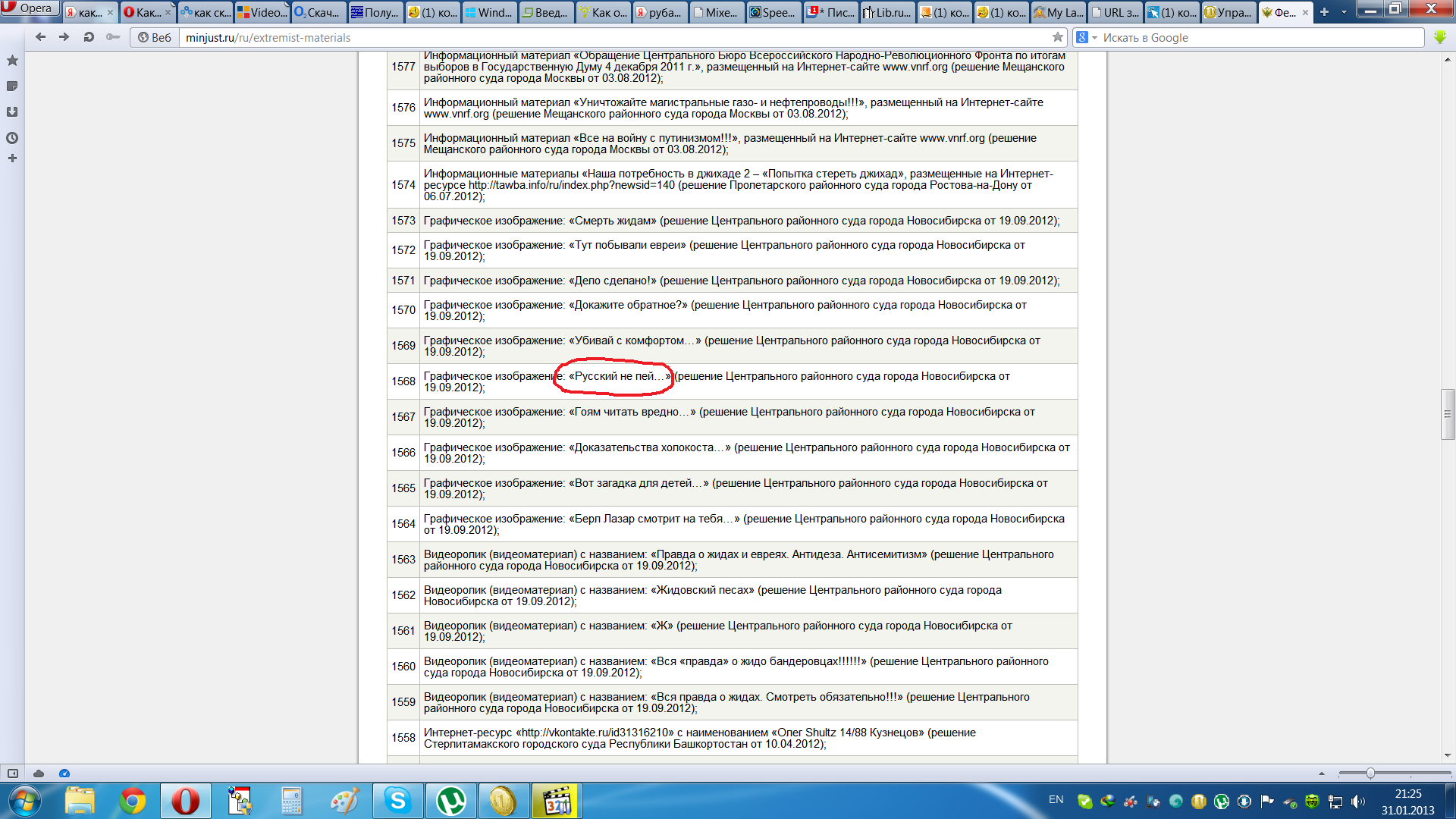
Task: Open the closed tabs dropdown arrow
Action: click(x=1344, y=12)
